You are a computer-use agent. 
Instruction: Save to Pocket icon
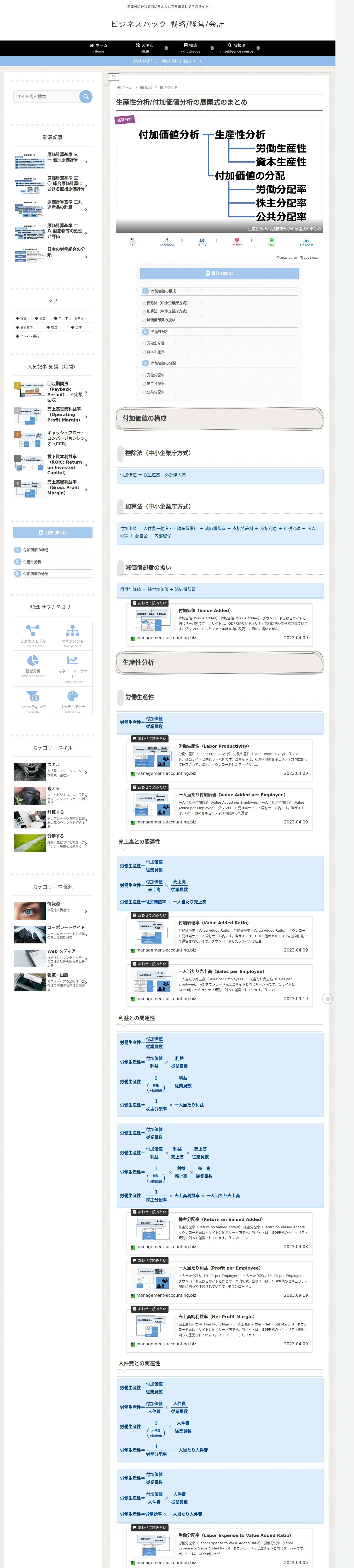click(x=237, y=242)
